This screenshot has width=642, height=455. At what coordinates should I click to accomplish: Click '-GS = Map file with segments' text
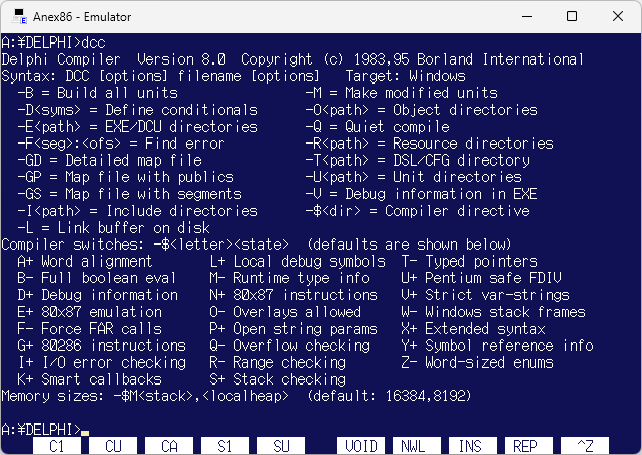(x=129, y=194)
